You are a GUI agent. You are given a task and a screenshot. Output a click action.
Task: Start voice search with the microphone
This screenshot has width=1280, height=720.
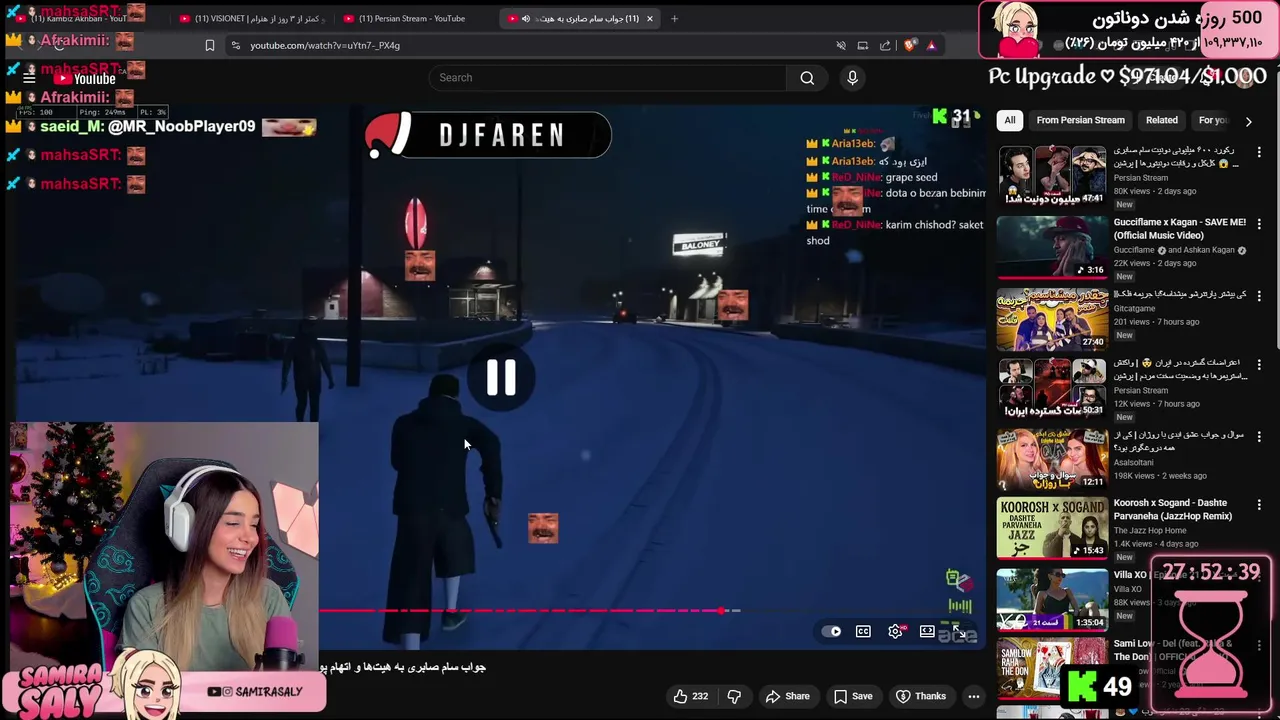coord(852,78)
